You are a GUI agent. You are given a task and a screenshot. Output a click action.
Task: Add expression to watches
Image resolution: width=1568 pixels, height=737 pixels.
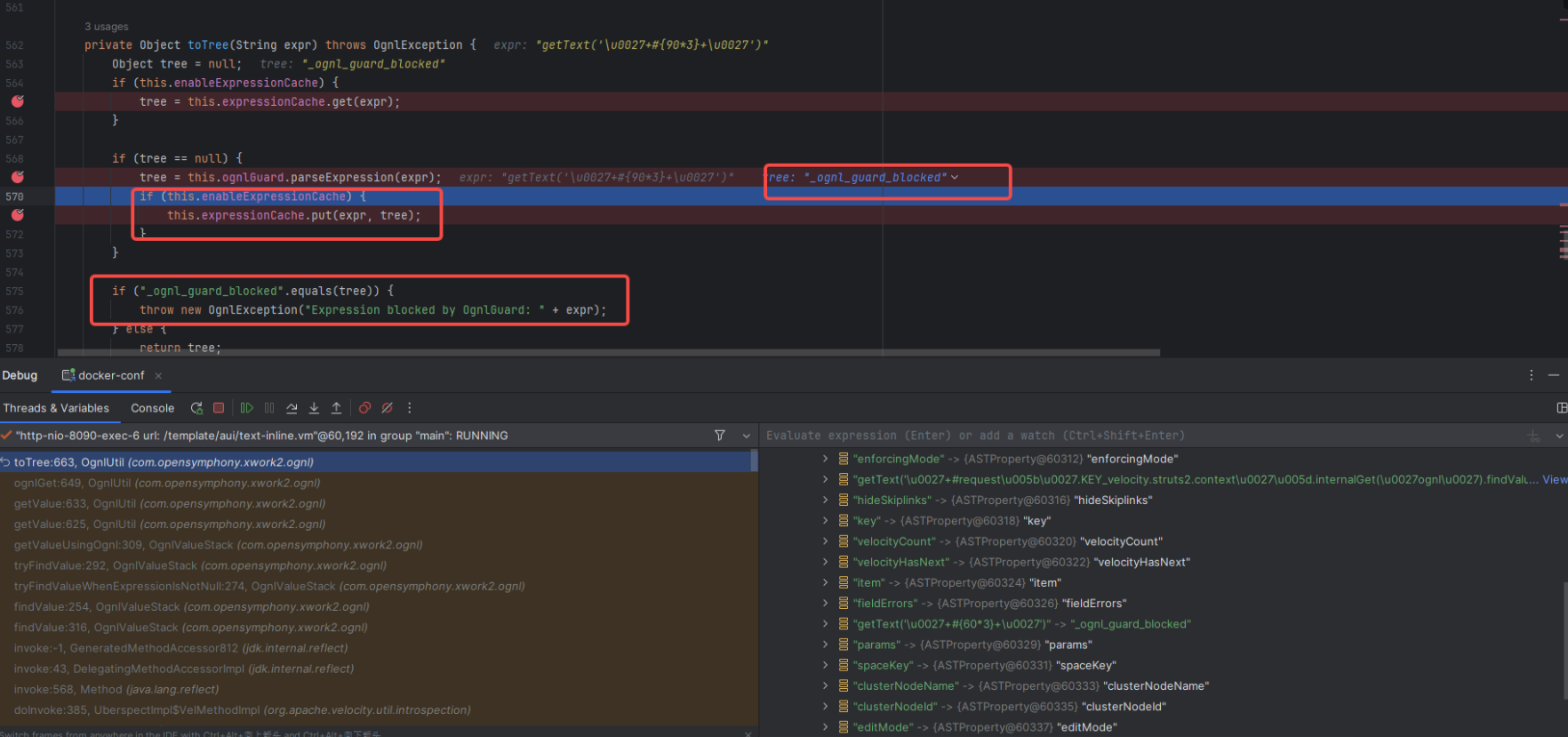pyautogui.click(x=1534, y=436)
